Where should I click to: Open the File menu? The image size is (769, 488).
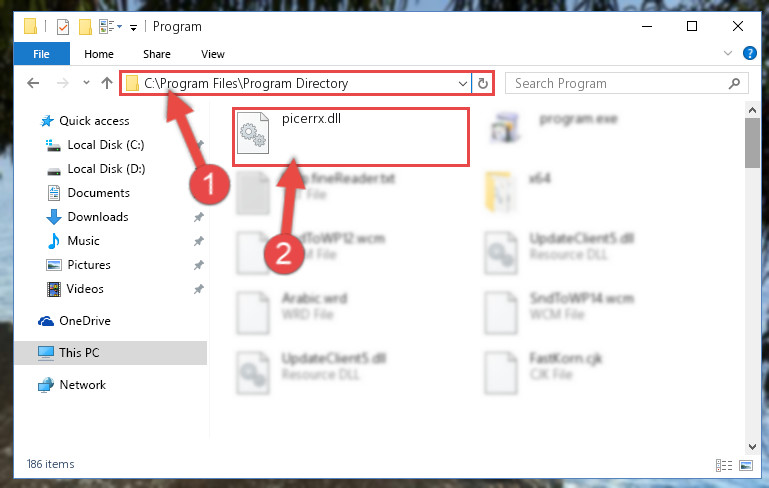pyautogui.click(x=42, y=54)
